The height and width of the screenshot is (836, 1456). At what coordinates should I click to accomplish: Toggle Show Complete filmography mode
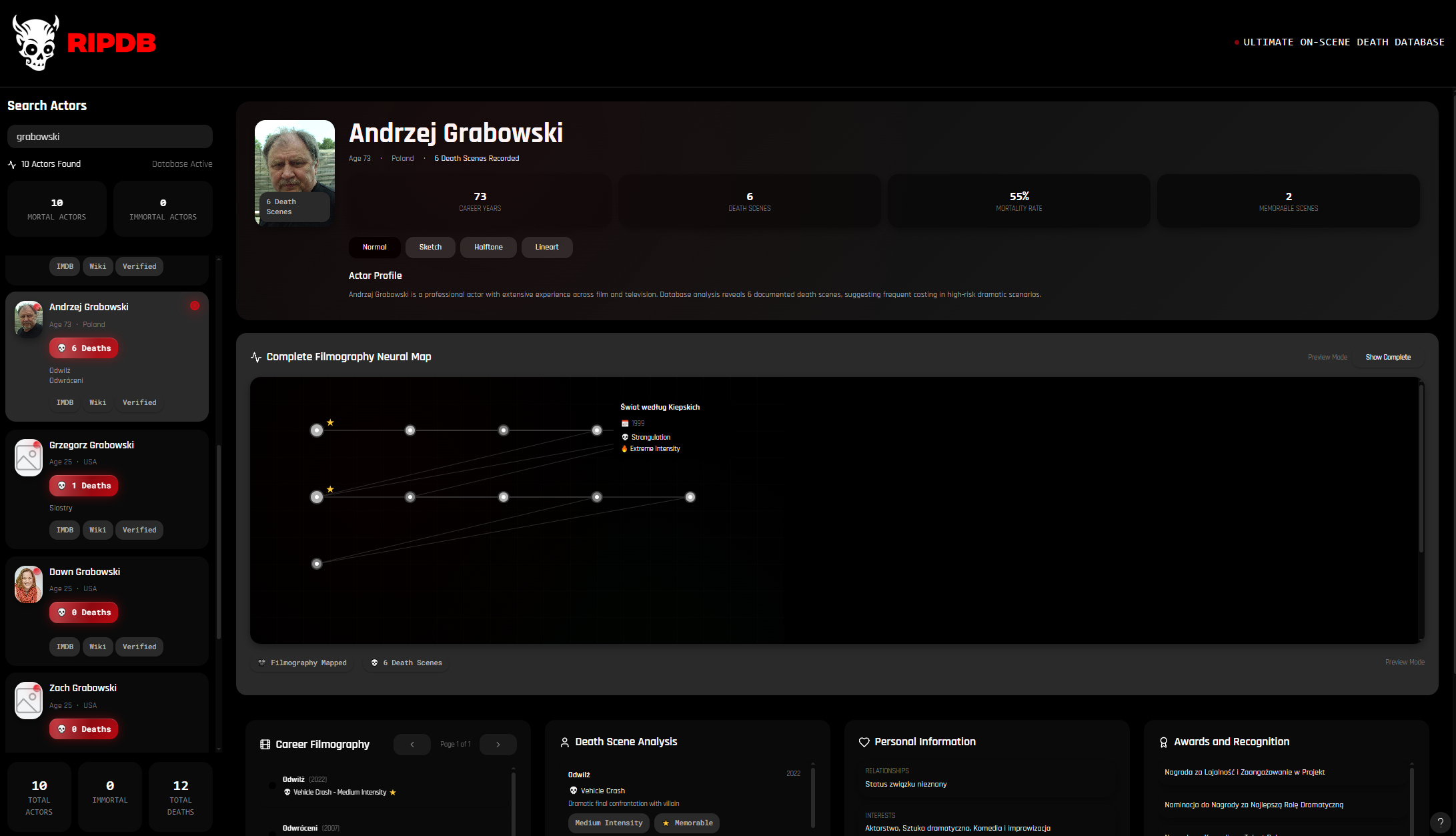(1387, 357)
